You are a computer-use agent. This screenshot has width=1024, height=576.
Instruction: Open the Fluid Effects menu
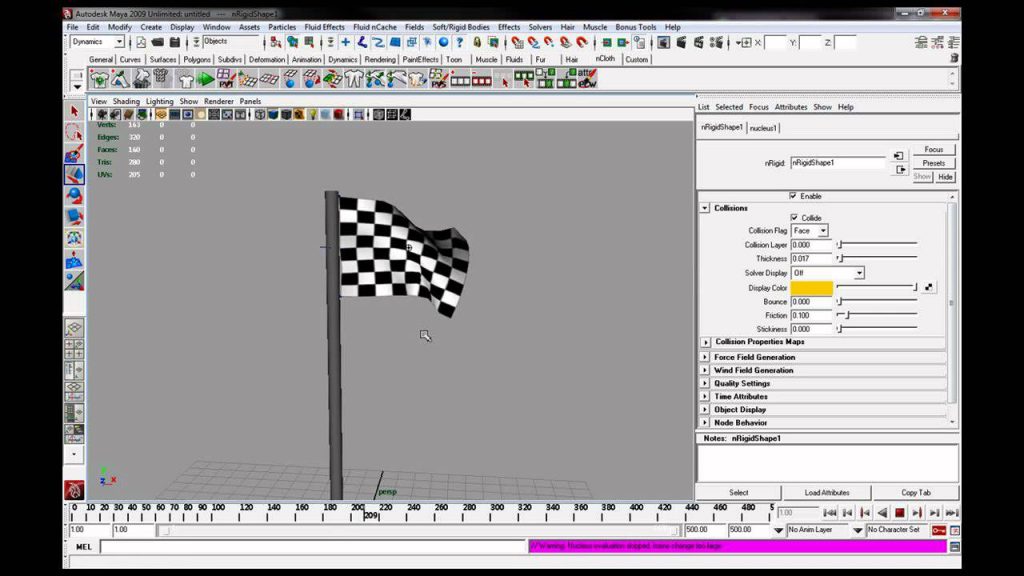pos(325,27)
